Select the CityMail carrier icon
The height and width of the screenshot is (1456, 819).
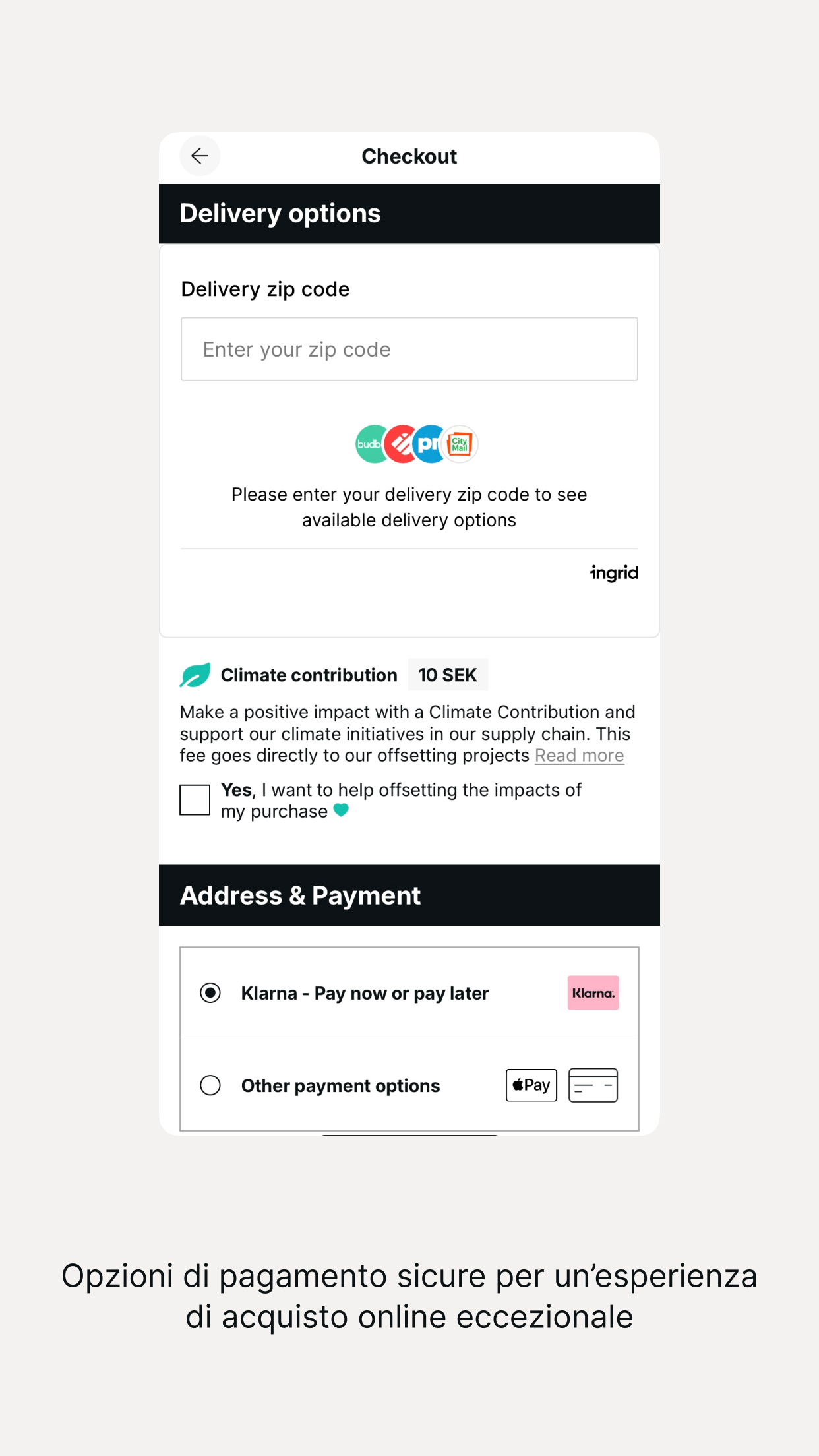coord(460,443)
